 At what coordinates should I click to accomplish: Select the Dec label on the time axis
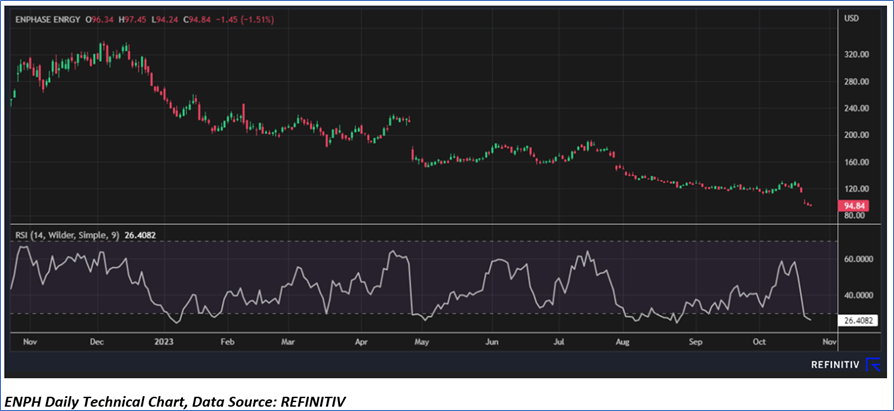pyautogui.click(x=97, y=341)
